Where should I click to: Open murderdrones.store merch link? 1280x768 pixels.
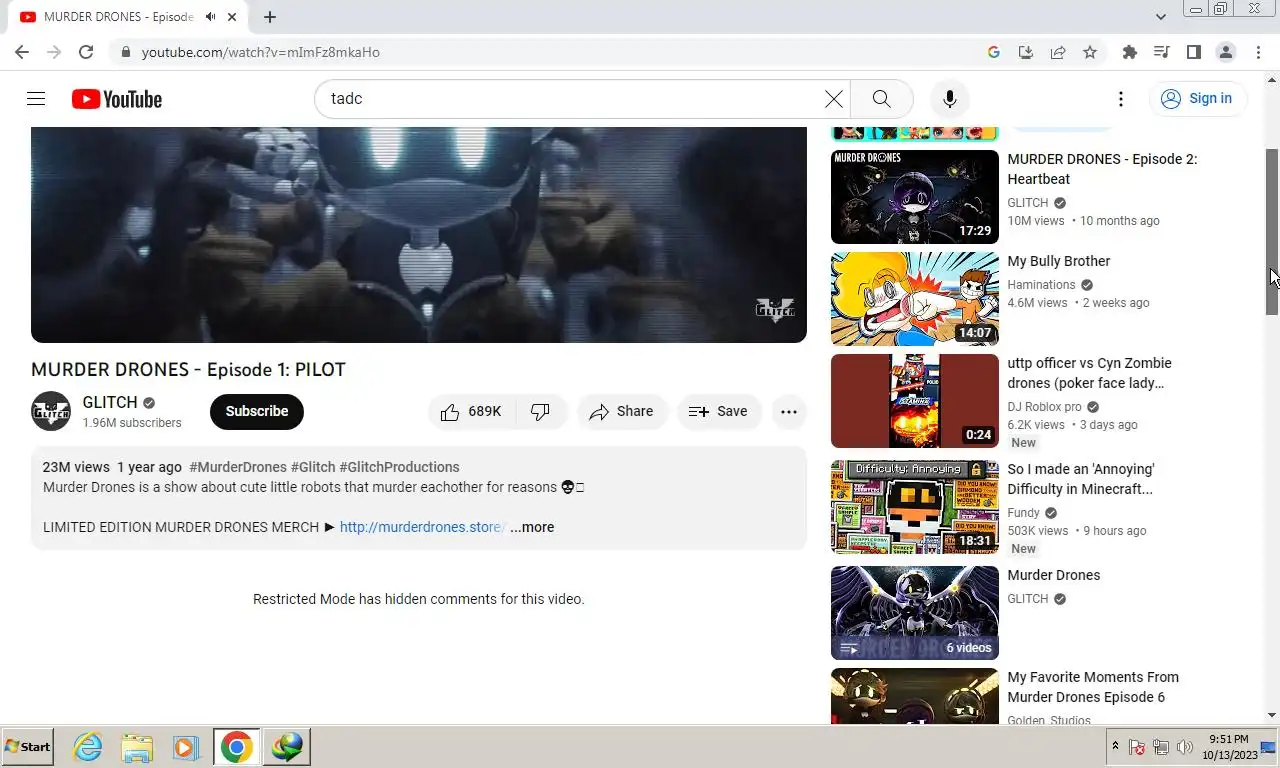tap(423, 527)
